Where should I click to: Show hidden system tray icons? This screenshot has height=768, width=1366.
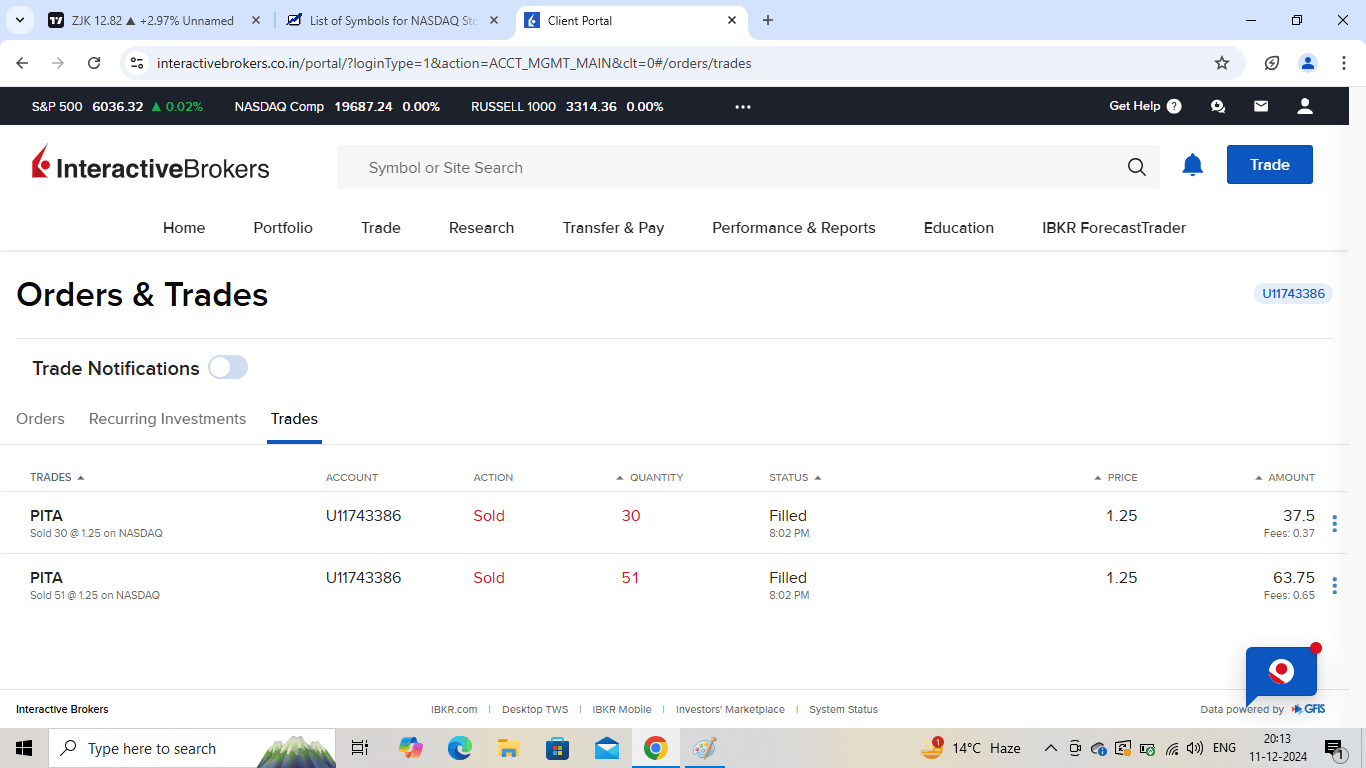[x=1050, y=748]
